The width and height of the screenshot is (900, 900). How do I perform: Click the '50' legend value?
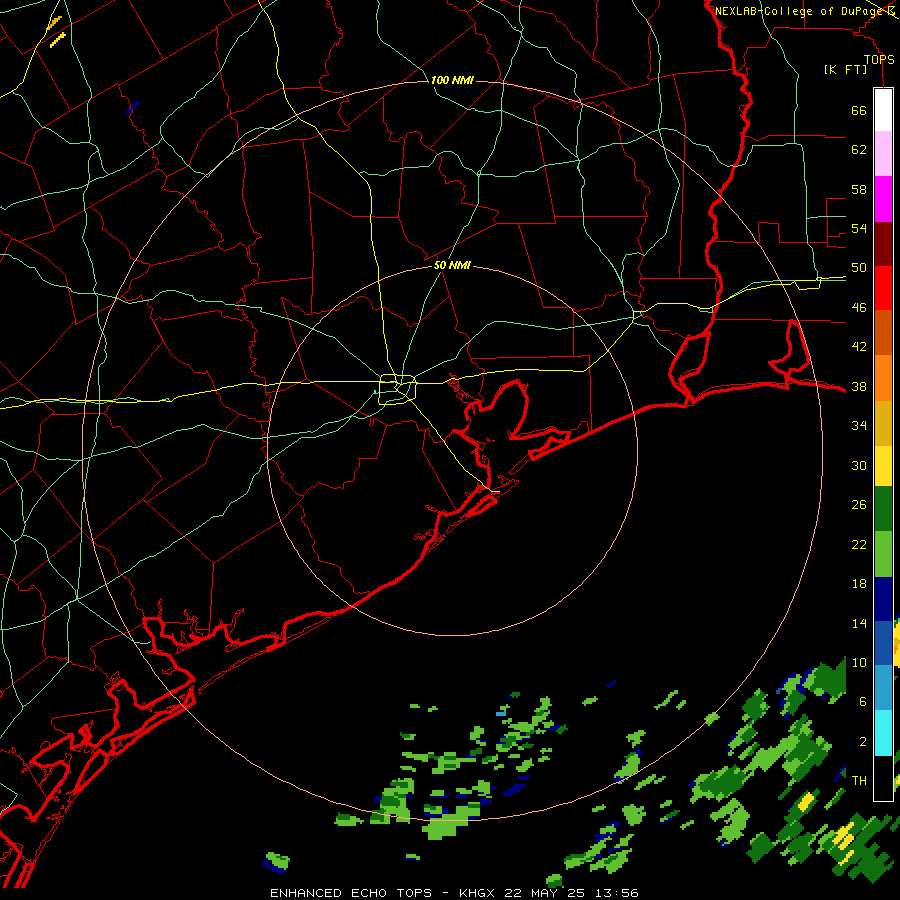859,268
